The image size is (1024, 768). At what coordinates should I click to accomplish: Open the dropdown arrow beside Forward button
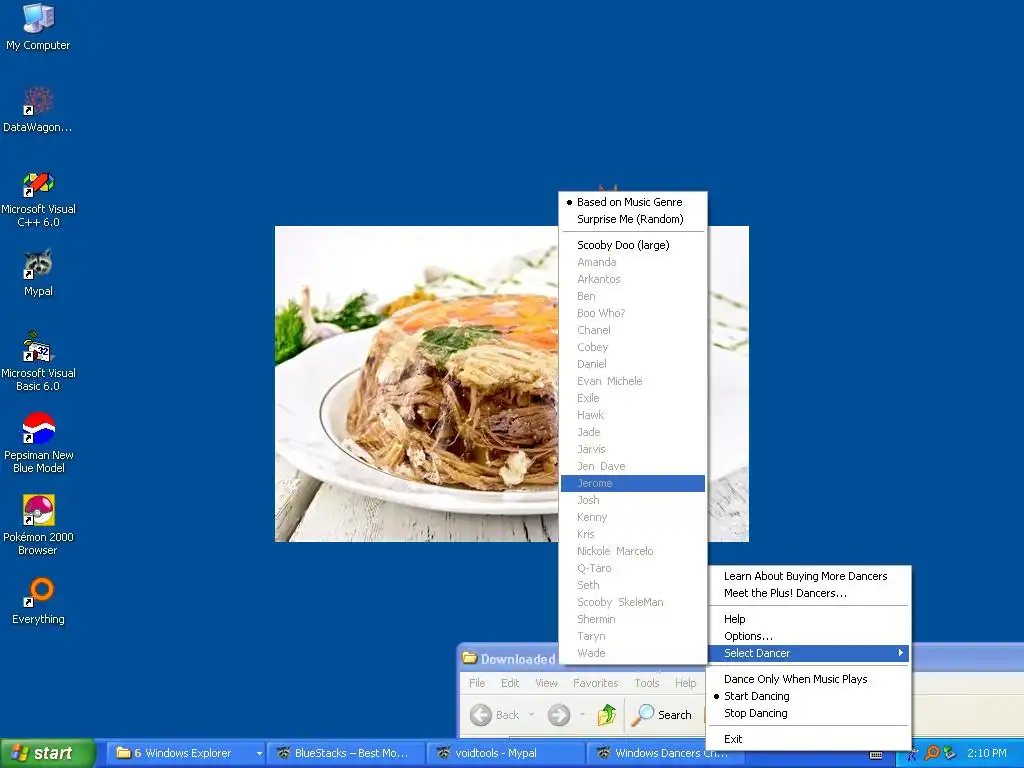pyautogui.click(x=581, y=715)
